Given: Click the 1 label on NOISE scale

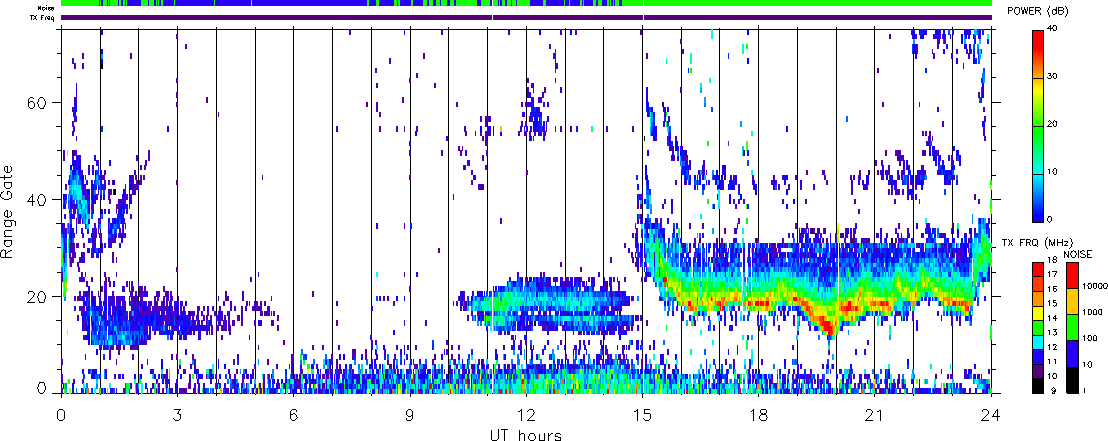Looking at the screenshot, I should click(1083, 390).
